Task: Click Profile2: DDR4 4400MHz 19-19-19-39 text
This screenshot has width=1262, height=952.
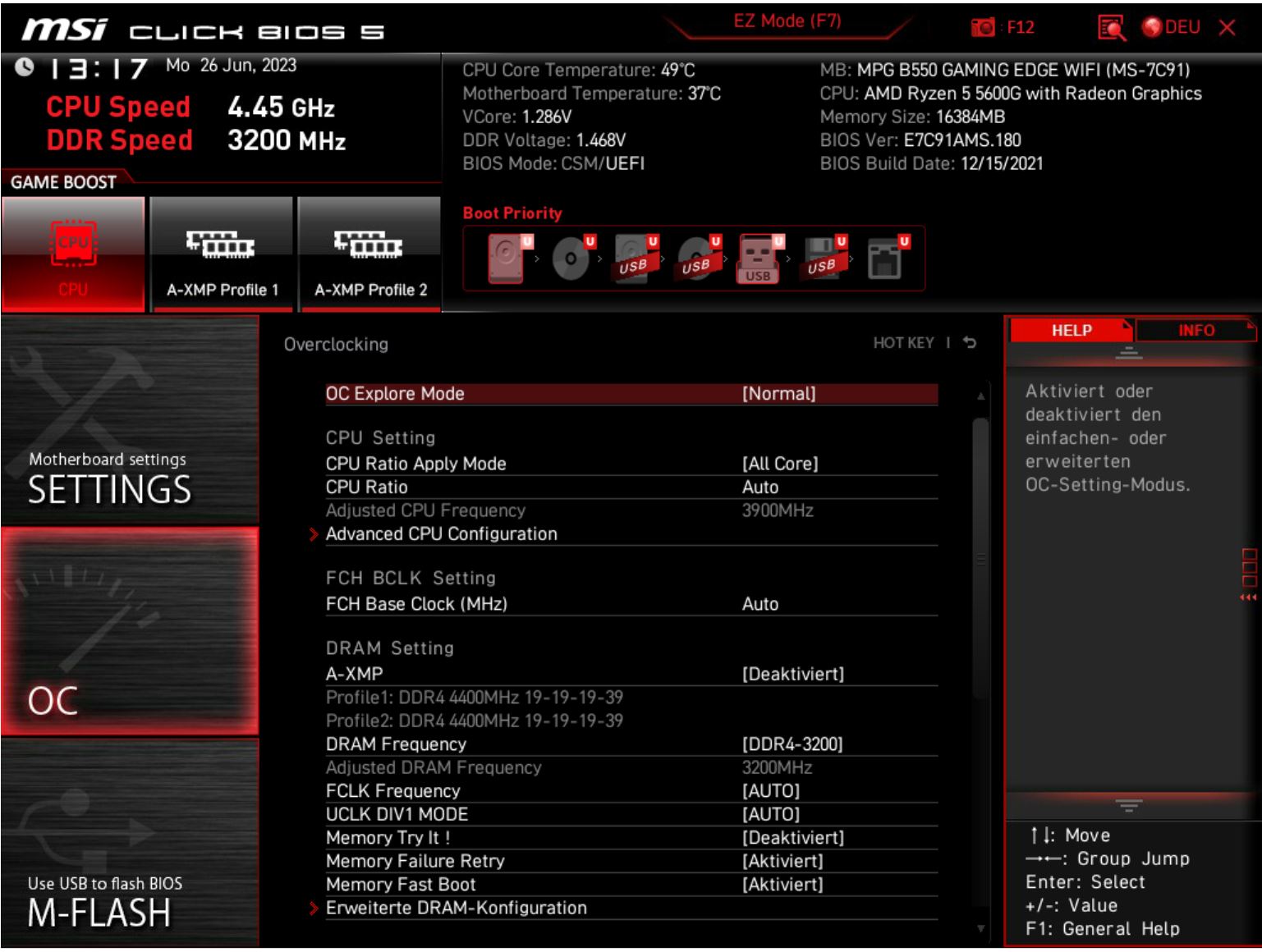Action: coord(474,721)
